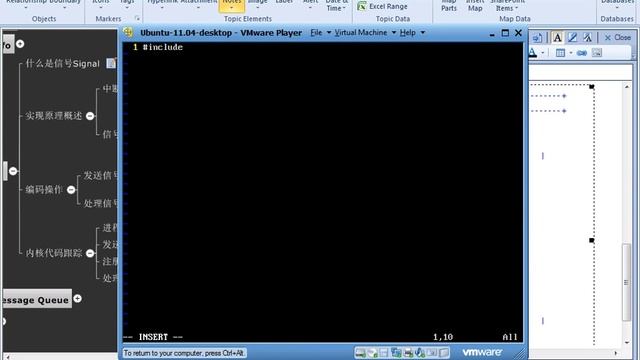Open the font color dropdown arrow
Screen dimensions: 640x360
pos(542,53)
